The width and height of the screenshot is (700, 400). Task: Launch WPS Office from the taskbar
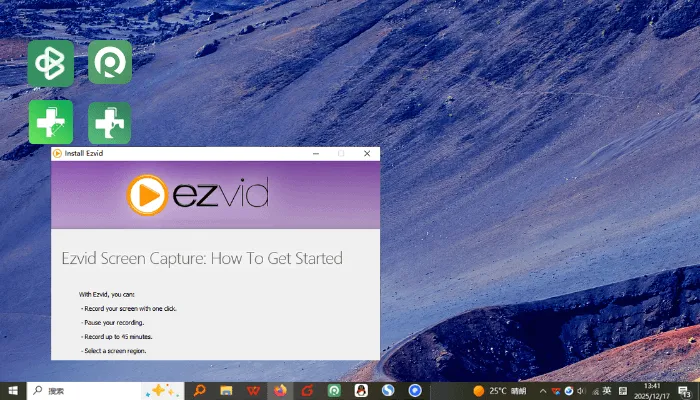(x=253, y=391)
